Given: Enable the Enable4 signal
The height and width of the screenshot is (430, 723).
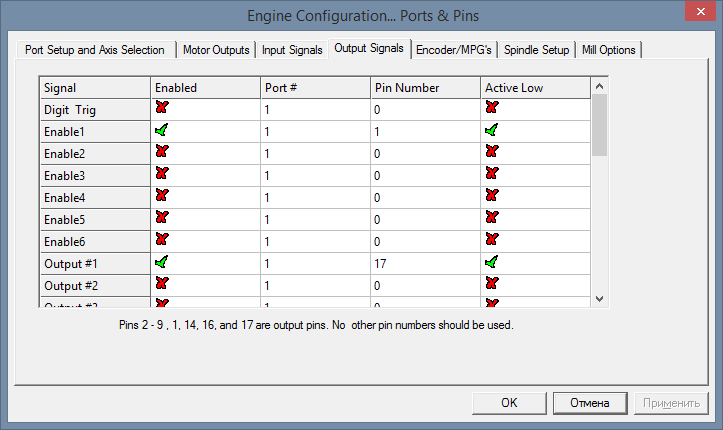Looking at the screenshot, I should (x=161, y=196).
